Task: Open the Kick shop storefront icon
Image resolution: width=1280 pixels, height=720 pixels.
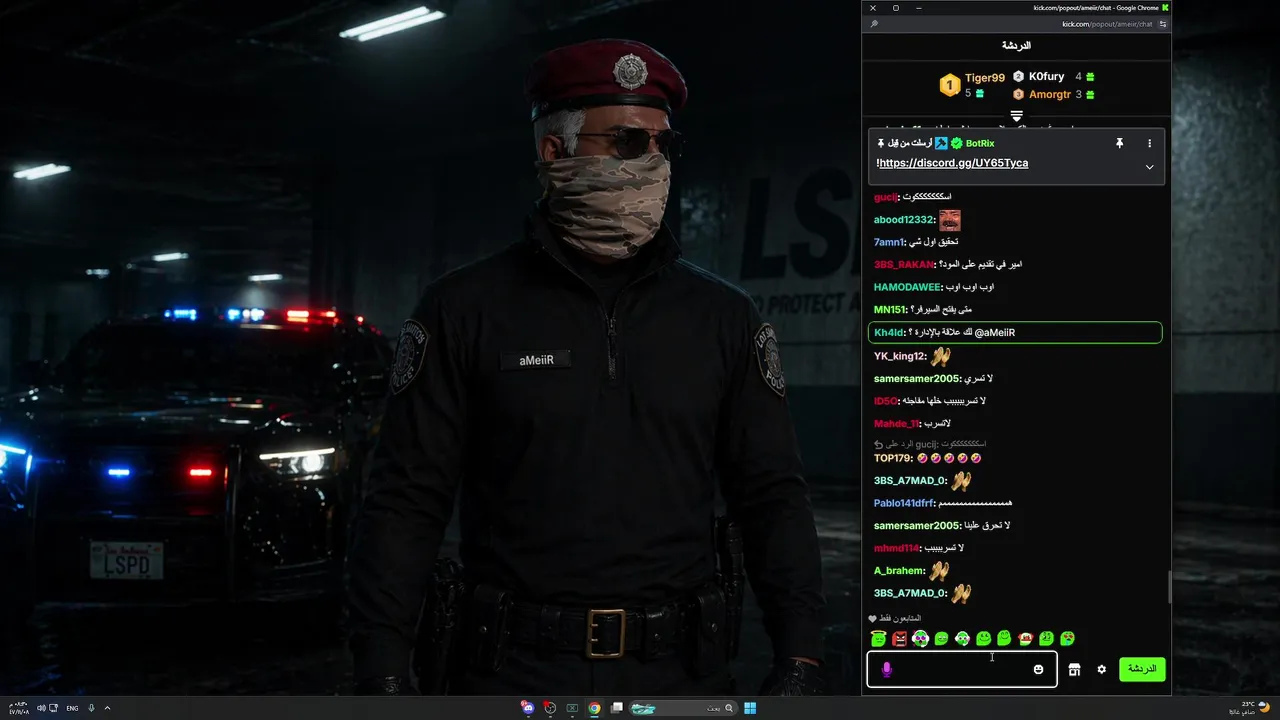Action: tap(1074, 669)
